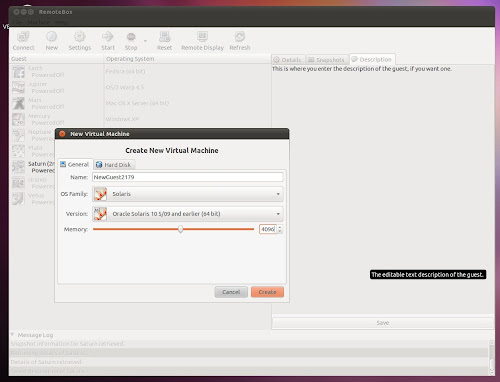
Task: Click the Solaris OS family icon
Action: [x=100, y=194]
